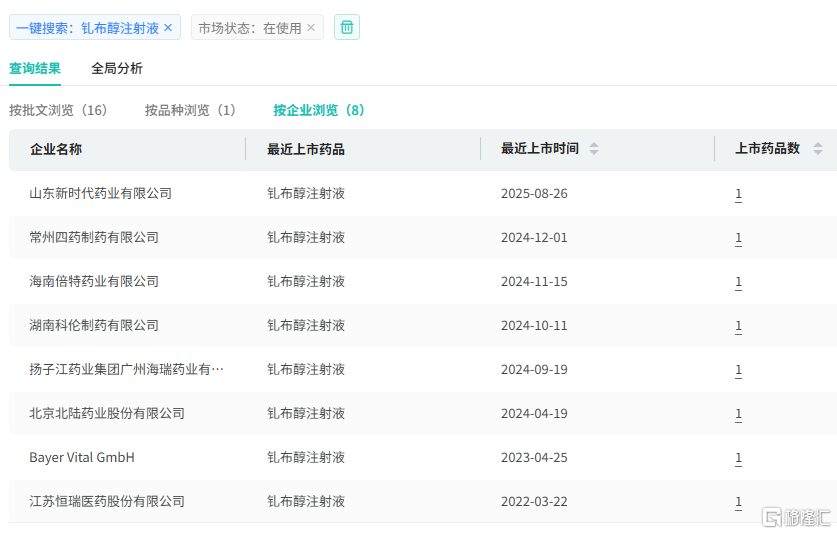Click date 2022-03-22 cell
Screen dimensions: 837x534
(534, 501)
